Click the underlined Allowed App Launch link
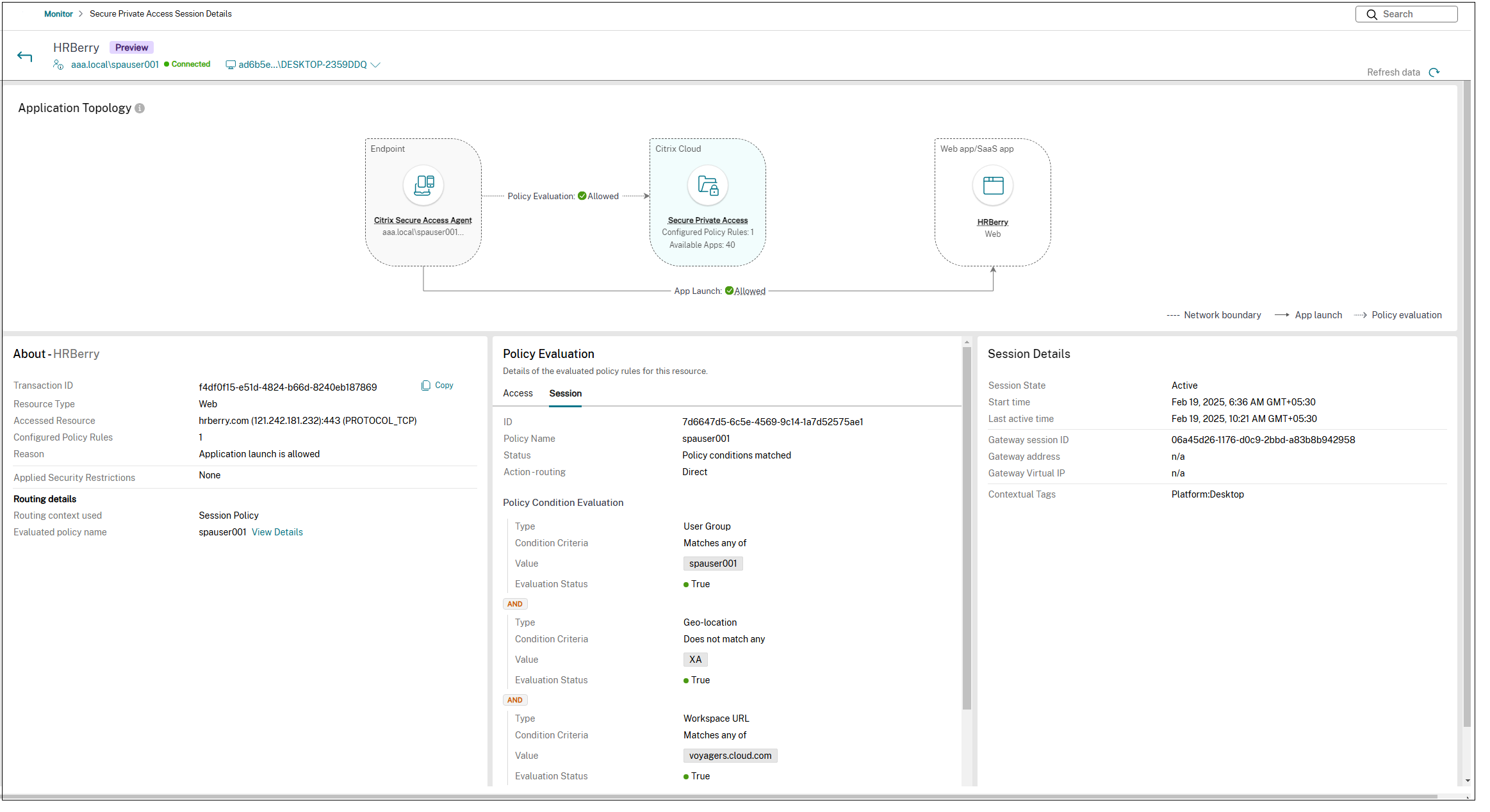Image resolution: width=1490 pixels, height=812 pixels. tap(749, 291)
